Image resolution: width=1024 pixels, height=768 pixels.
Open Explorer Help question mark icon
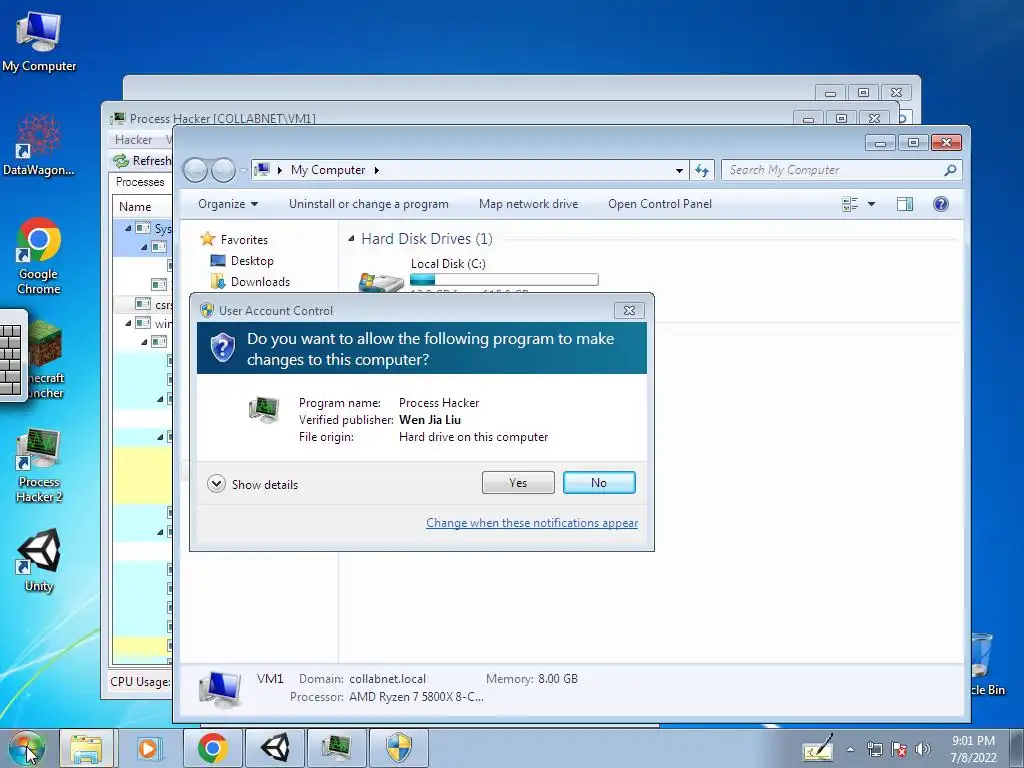(940, 204)
